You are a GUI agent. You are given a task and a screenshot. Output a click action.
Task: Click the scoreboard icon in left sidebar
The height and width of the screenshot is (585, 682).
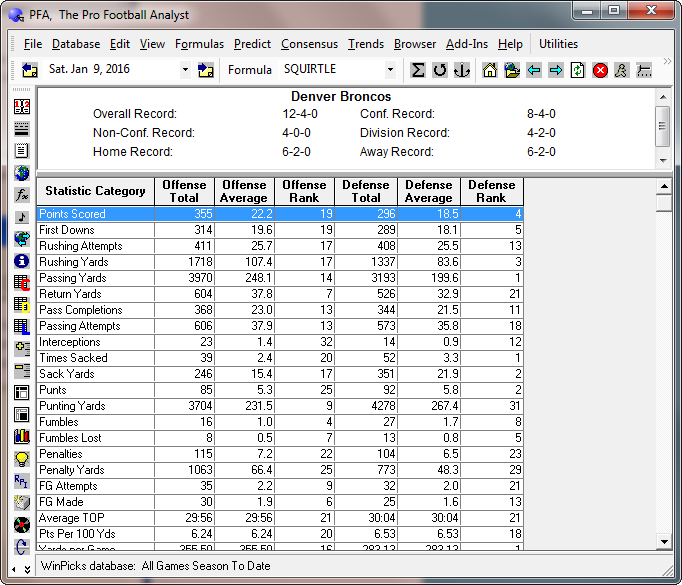coord(22,107)
